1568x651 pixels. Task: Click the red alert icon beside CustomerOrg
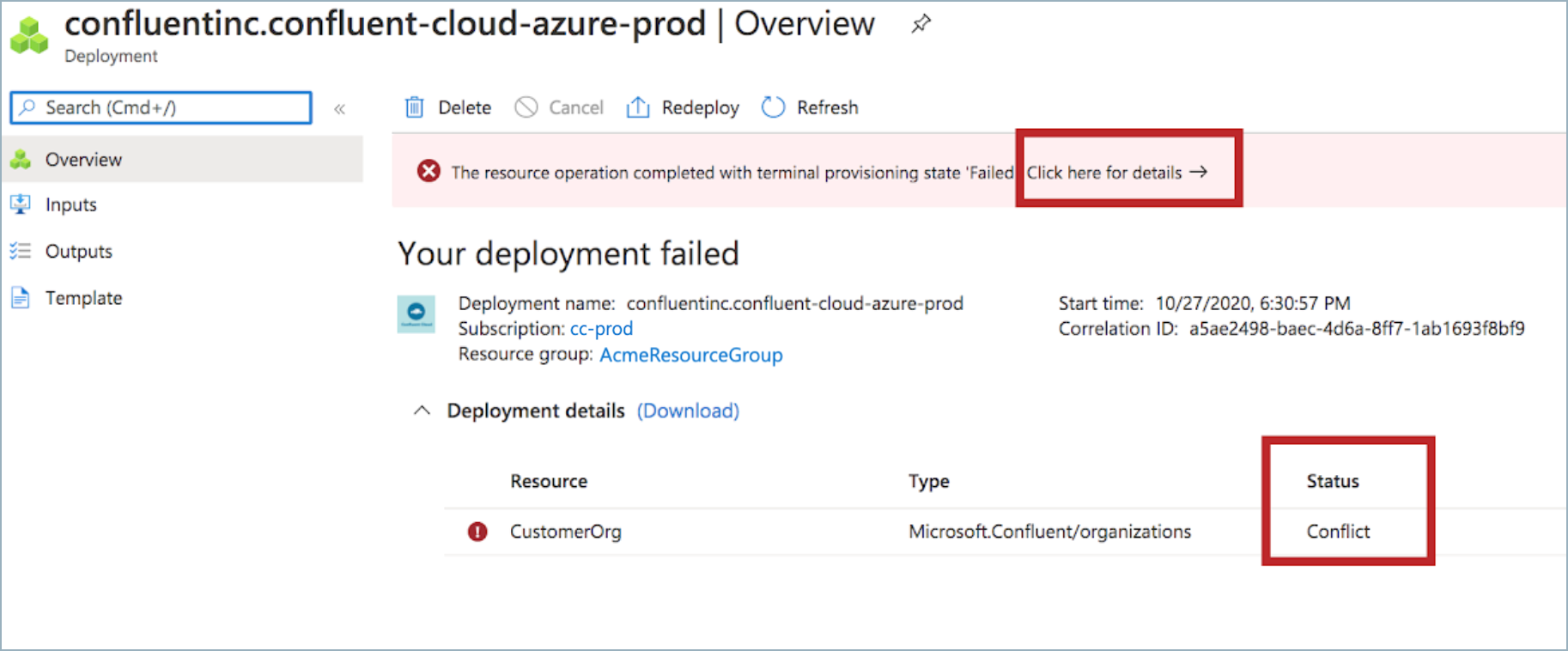[x=477, y=532]
